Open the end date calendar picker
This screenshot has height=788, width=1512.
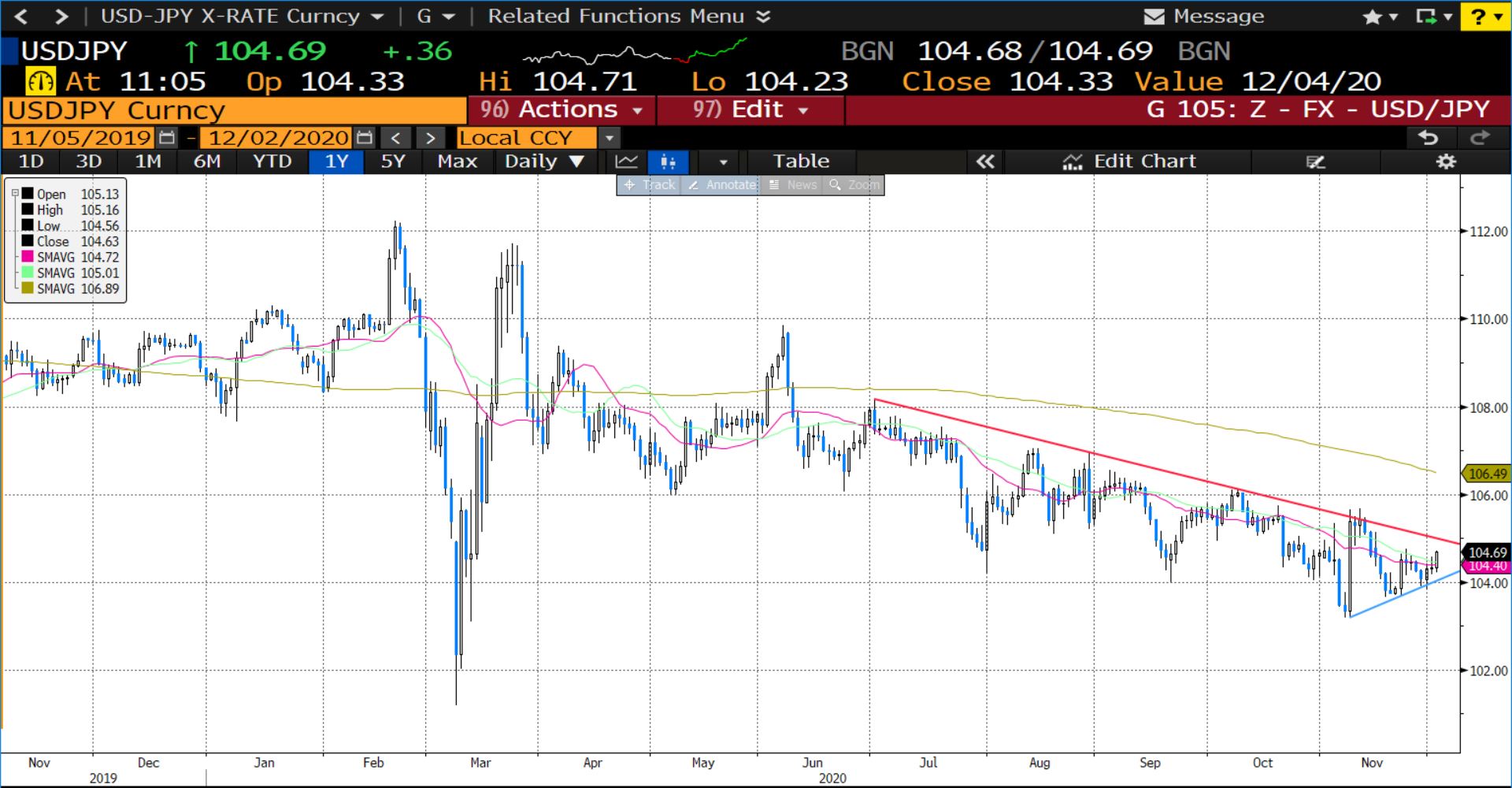click(364, 138)
